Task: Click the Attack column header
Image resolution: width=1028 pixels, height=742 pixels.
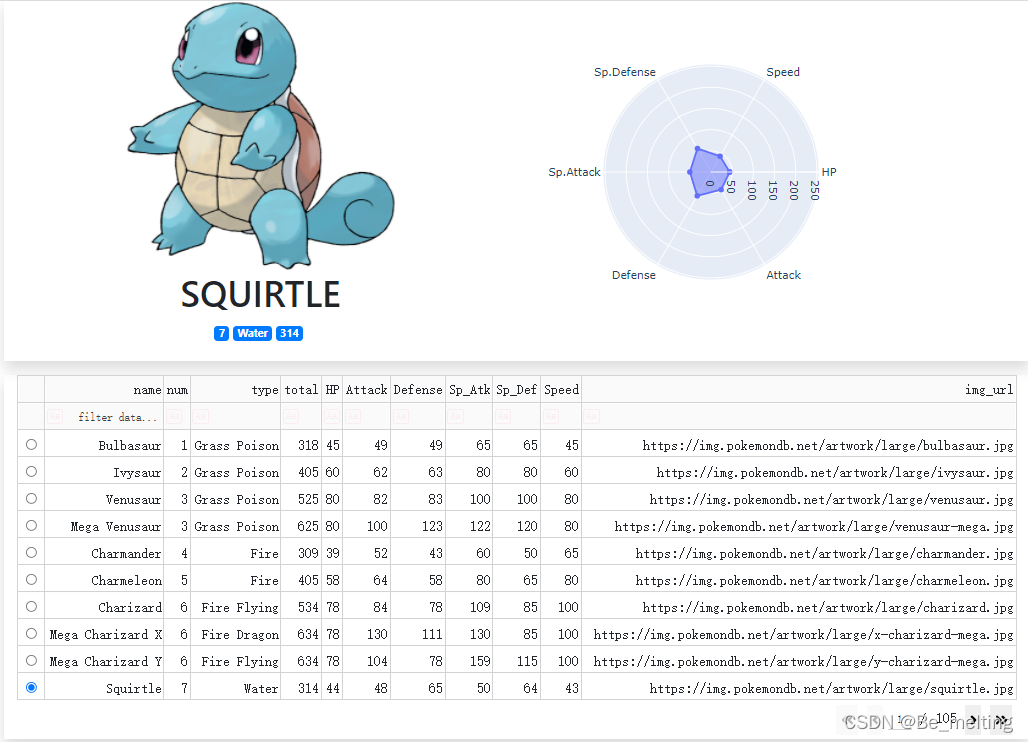Action: point(366,389)
